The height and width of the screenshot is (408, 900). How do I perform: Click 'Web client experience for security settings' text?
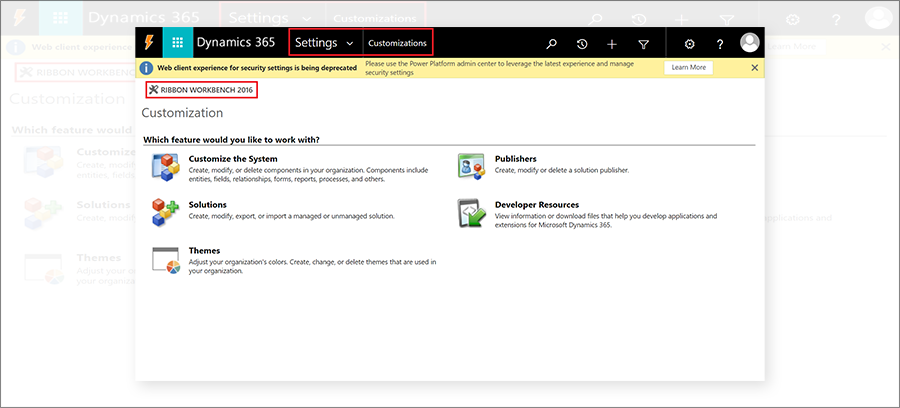click(257, 68)
